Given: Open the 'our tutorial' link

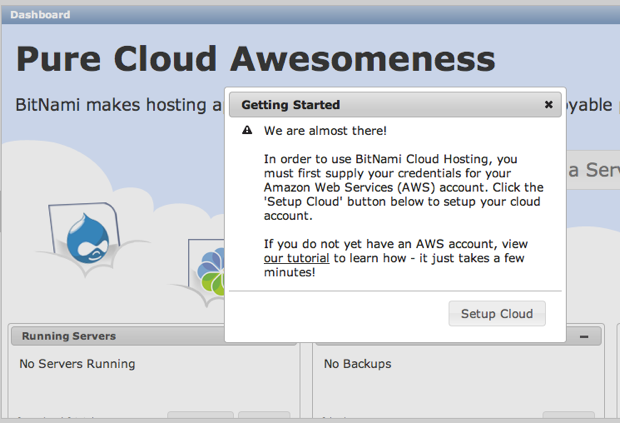Looking at the screenshot, I should 296,258.
